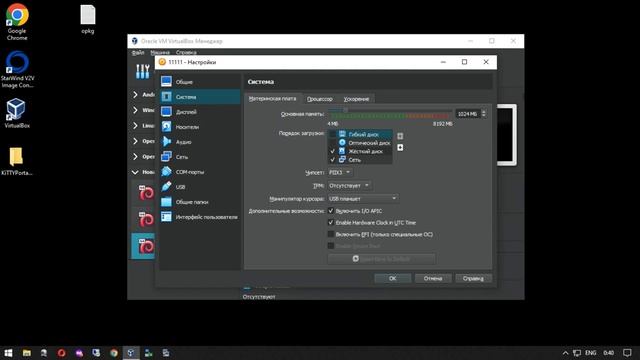This screenshot has height=360, width=640.
Task: Check the Оптический диск boot checkbox
Action: pos(332,143)
